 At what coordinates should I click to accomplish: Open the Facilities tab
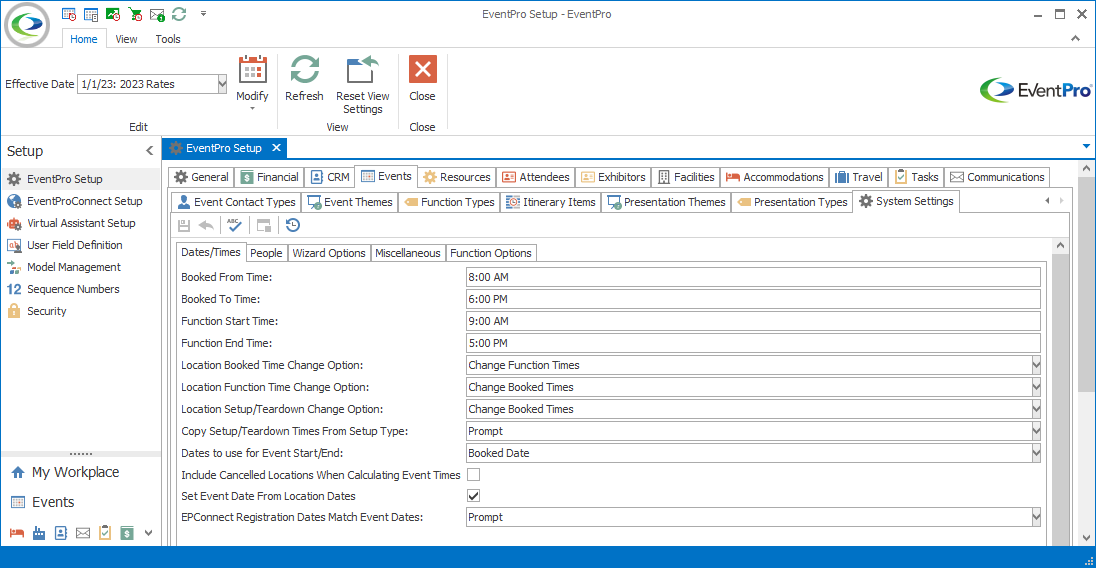[x=686, y=177]
